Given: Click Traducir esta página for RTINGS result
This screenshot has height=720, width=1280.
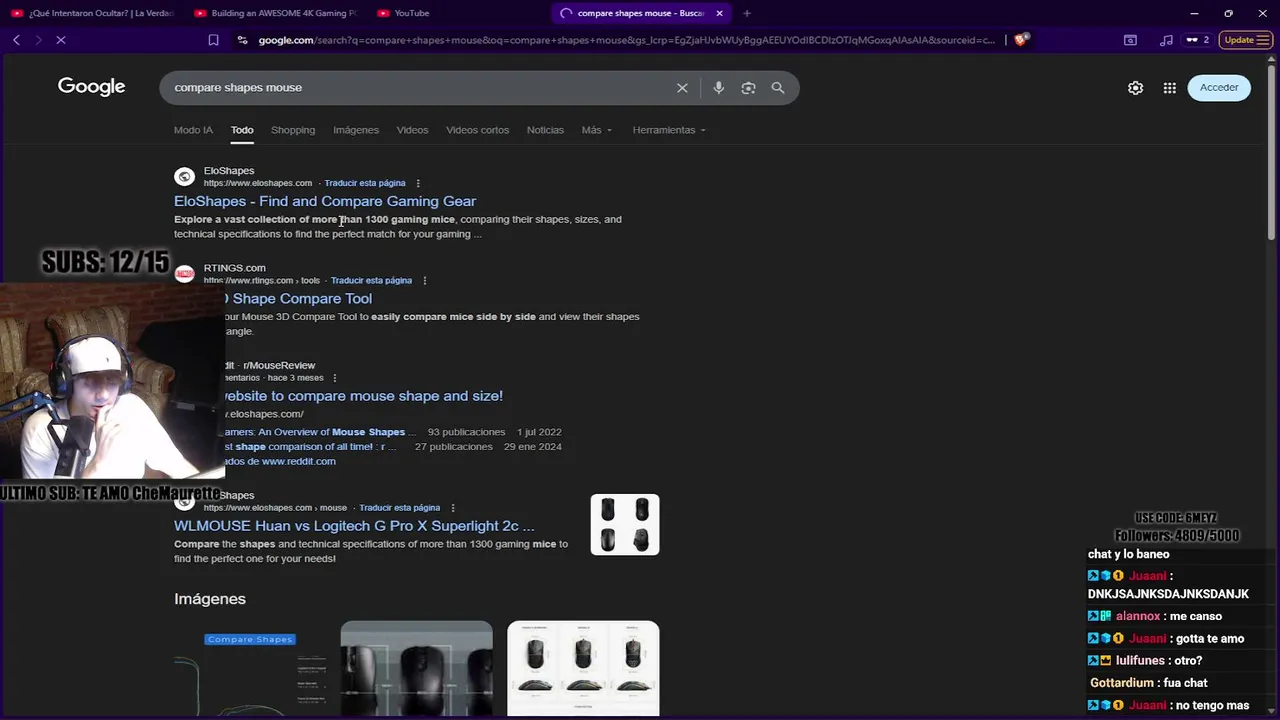Looking at the screenshot, I should 371,280.
